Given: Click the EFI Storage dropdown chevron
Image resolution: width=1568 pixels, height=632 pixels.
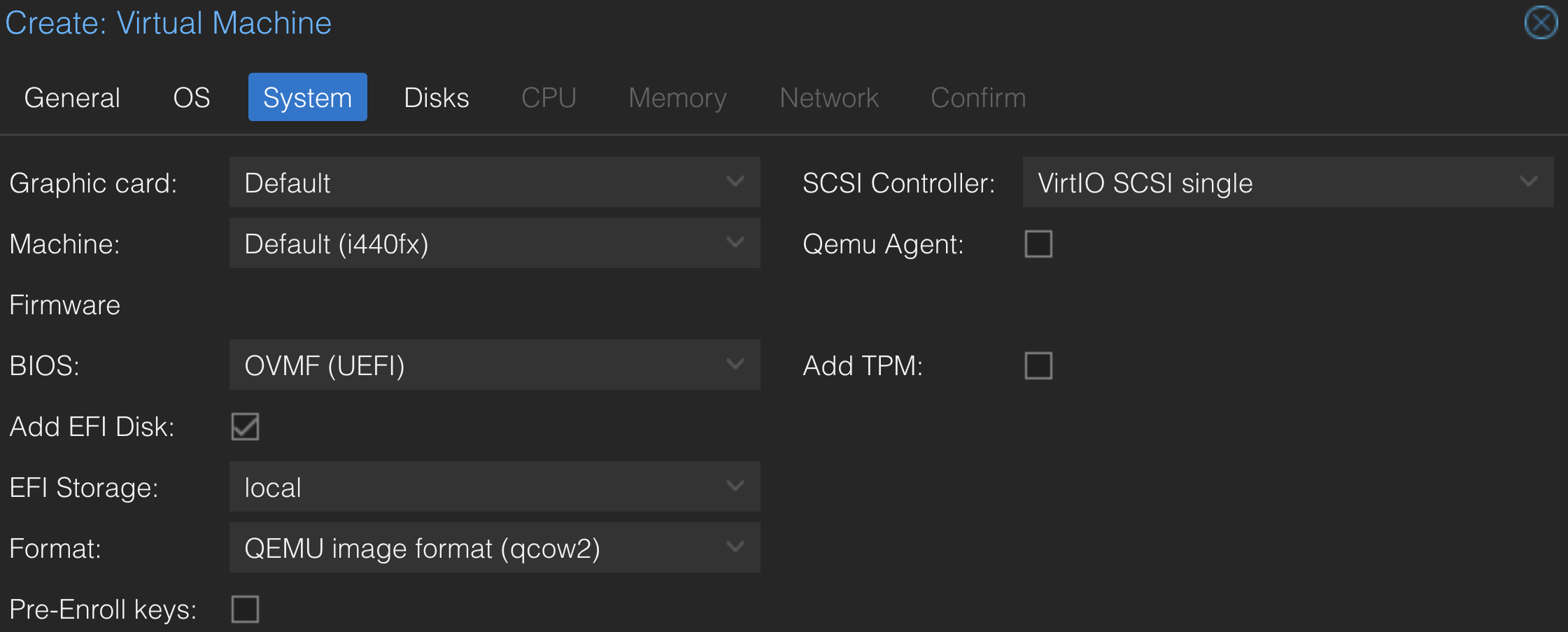Looking at the screenshot, I should [735, 486].
